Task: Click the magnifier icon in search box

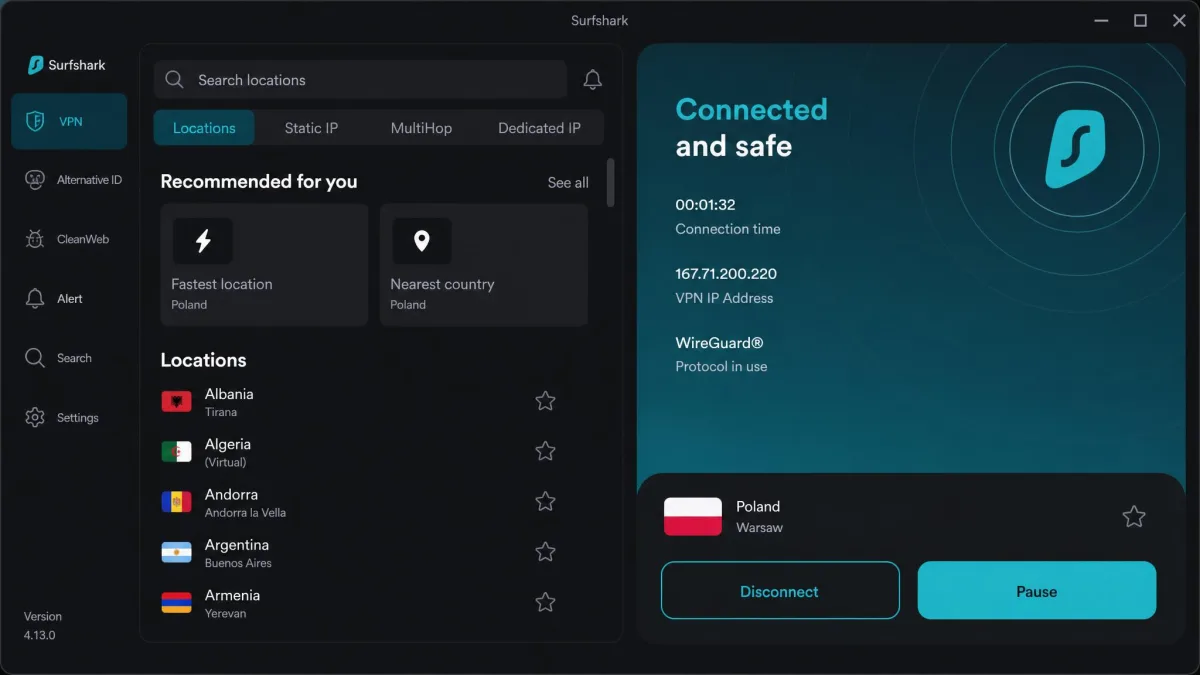Action: coord(174,80)
